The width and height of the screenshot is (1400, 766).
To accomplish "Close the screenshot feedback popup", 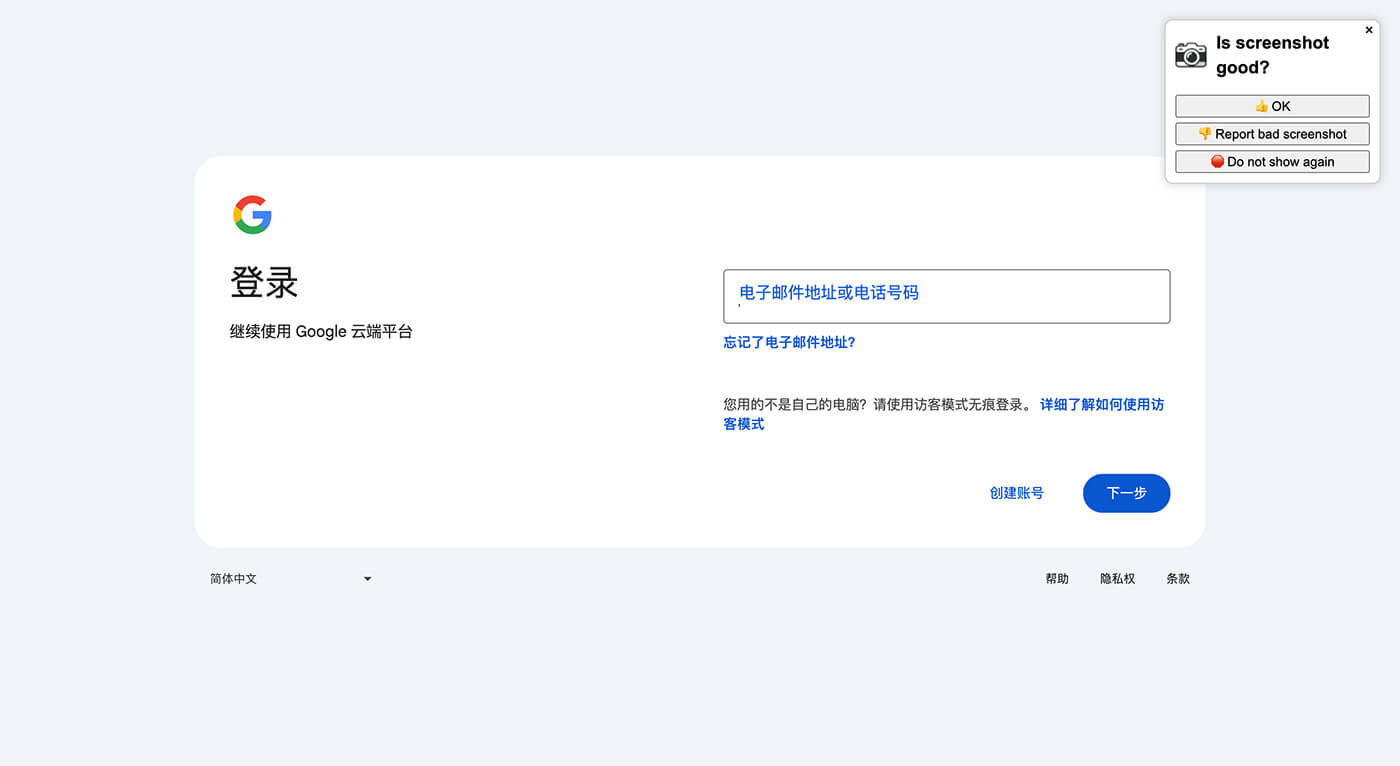I will [x=1369, y=30].
